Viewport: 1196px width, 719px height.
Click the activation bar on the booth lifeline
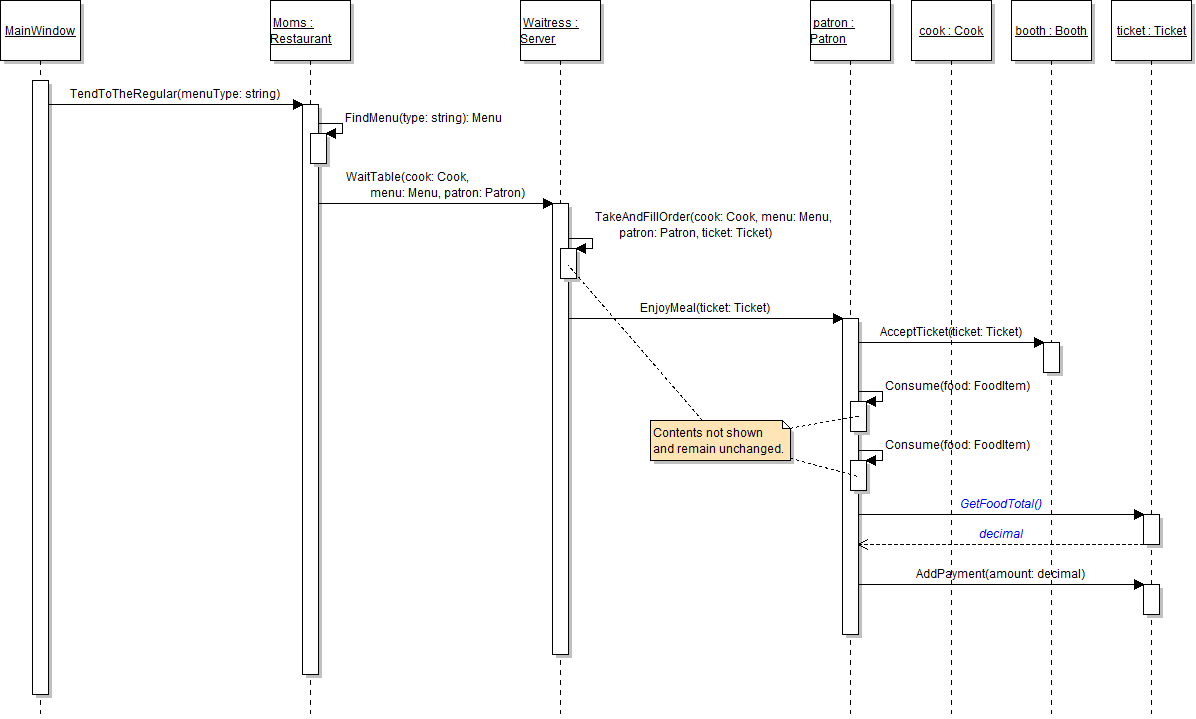1051,357
